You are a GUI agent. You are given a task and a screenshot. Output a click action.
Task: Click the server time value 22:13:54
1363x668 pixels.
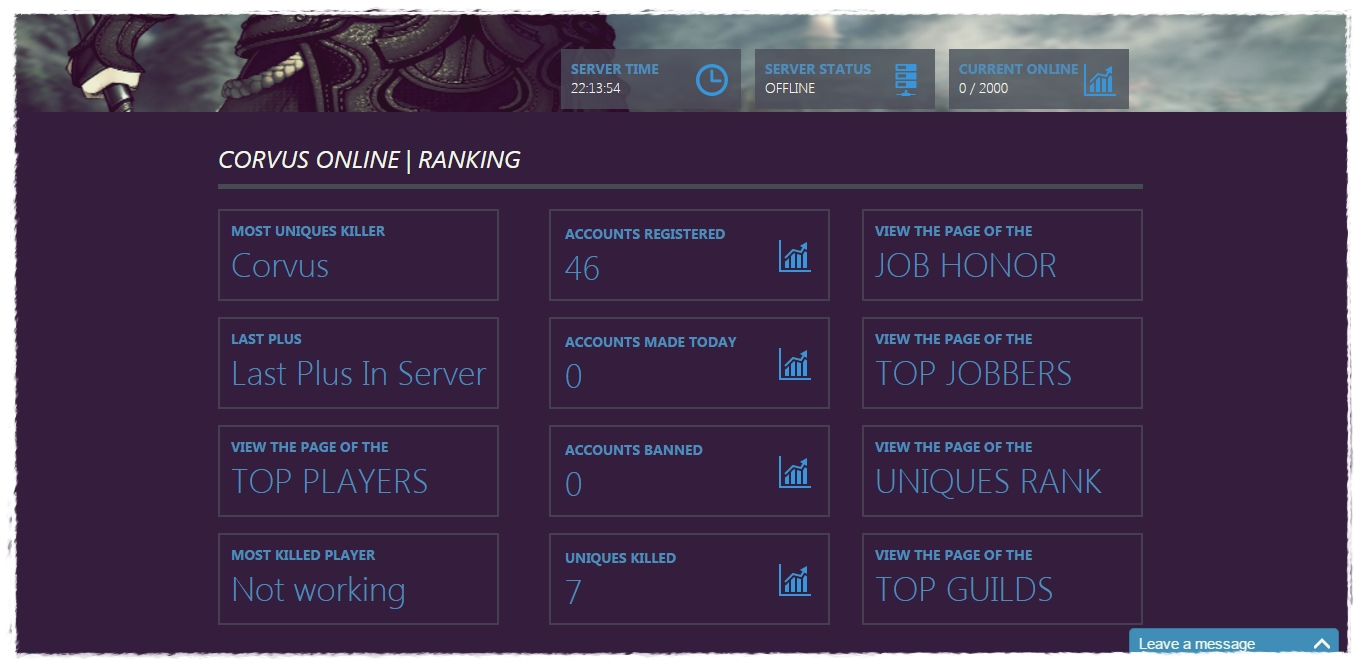(x=595, y=88)
